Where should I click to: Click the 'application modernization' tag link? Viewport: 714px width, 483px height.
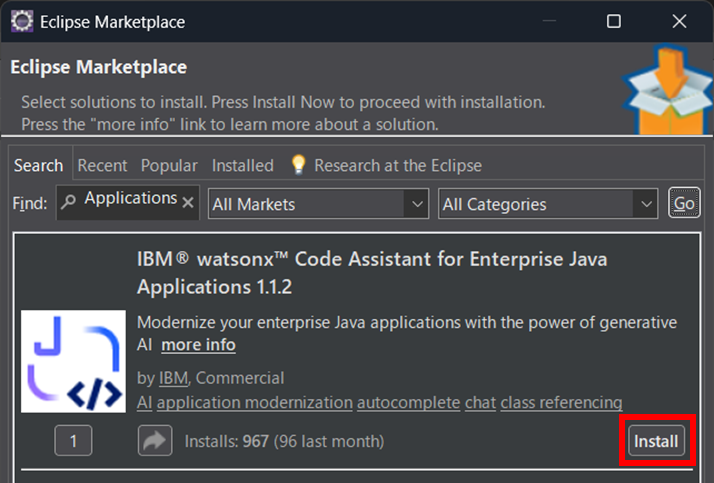(x=255, y=402)
